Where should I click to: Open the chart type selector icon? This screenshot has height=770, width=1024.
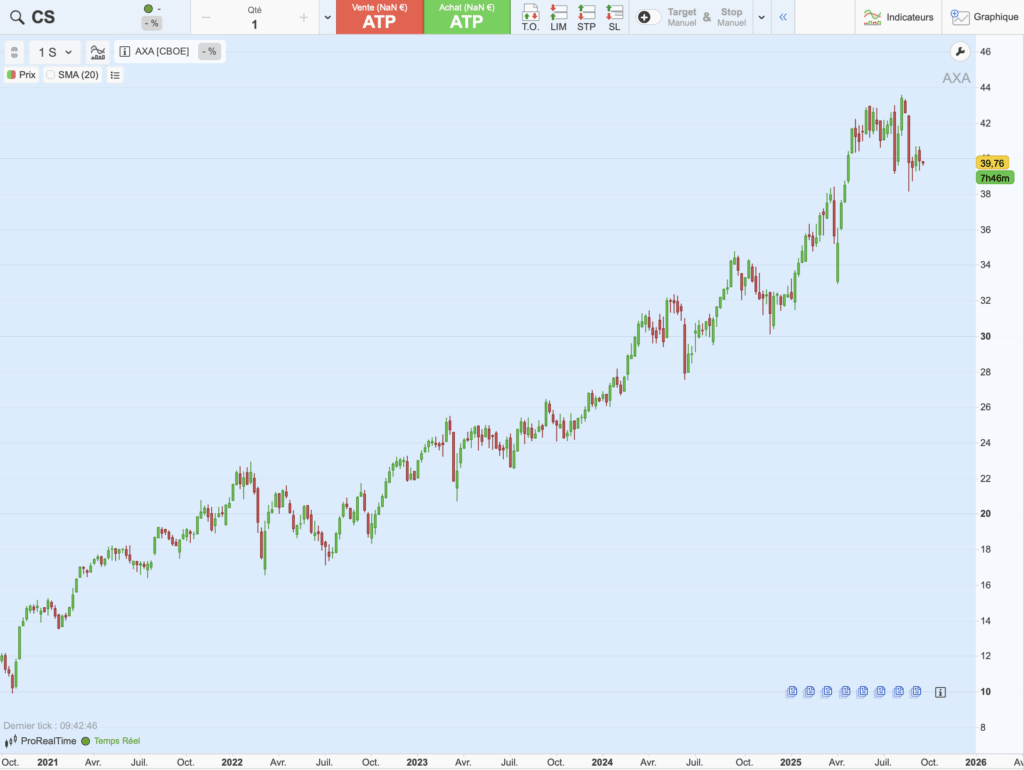click(96, 52)
